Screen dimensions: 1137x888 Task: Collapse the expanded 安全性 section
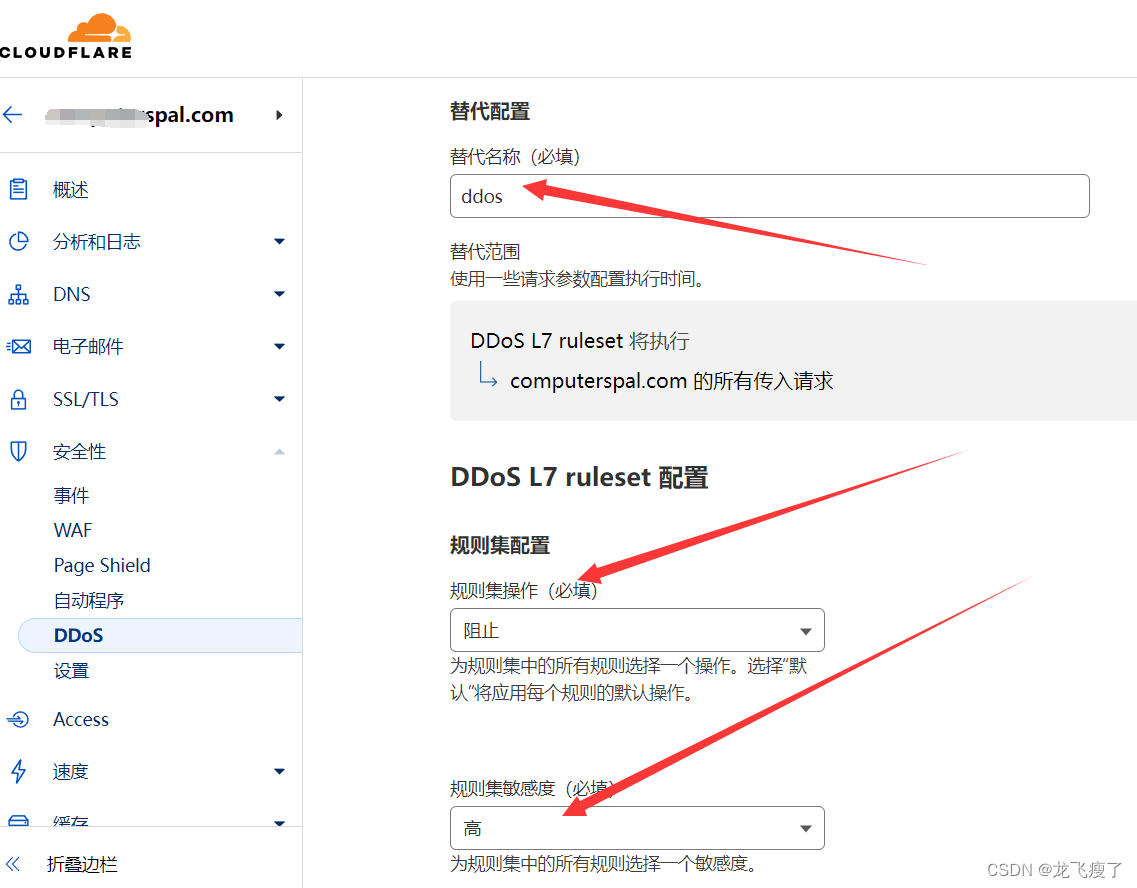[x=280, y=451]
